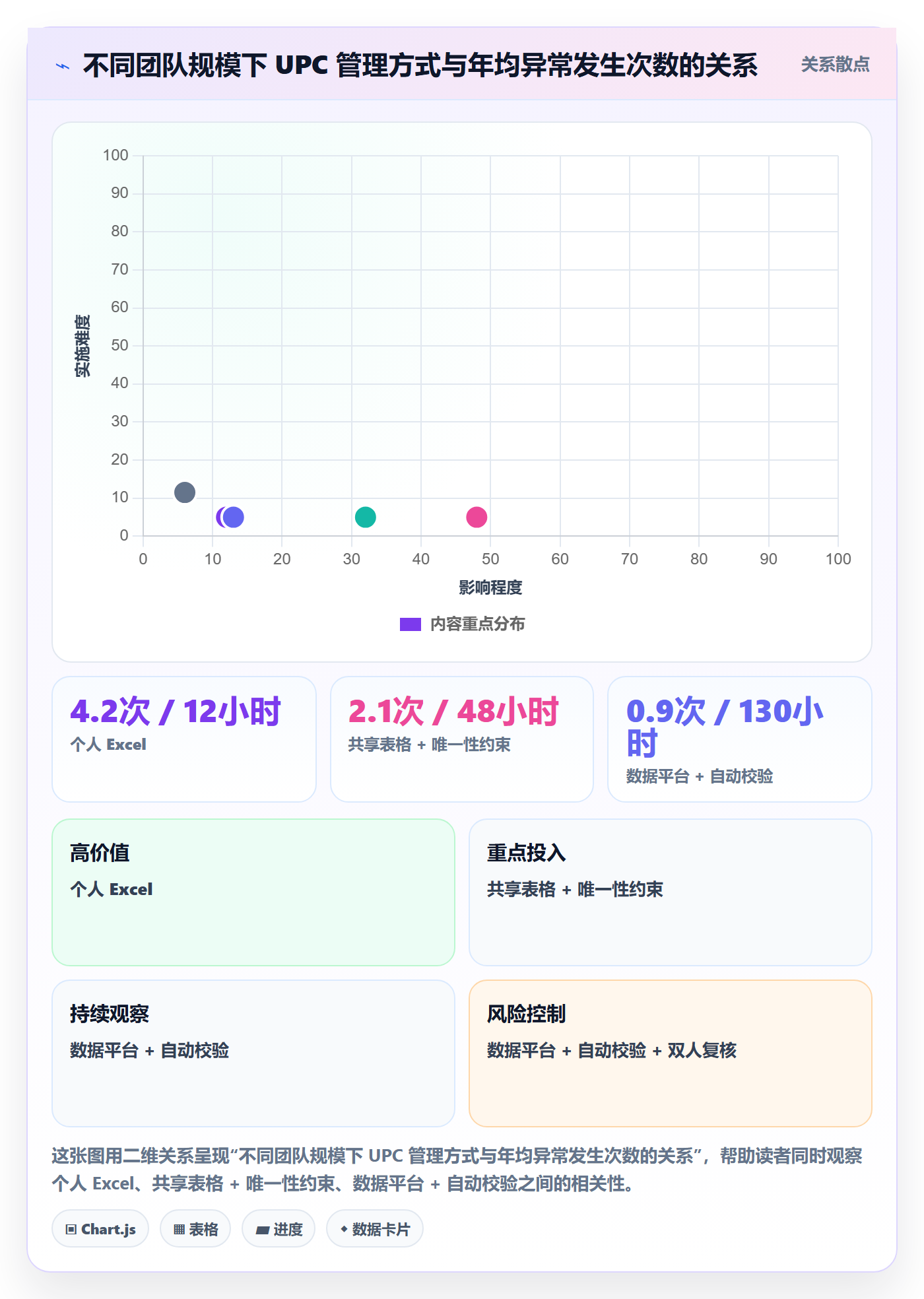Click the 实施难度 y-axis title
This screenshot has height=1299, width=924.
[82, 346]
